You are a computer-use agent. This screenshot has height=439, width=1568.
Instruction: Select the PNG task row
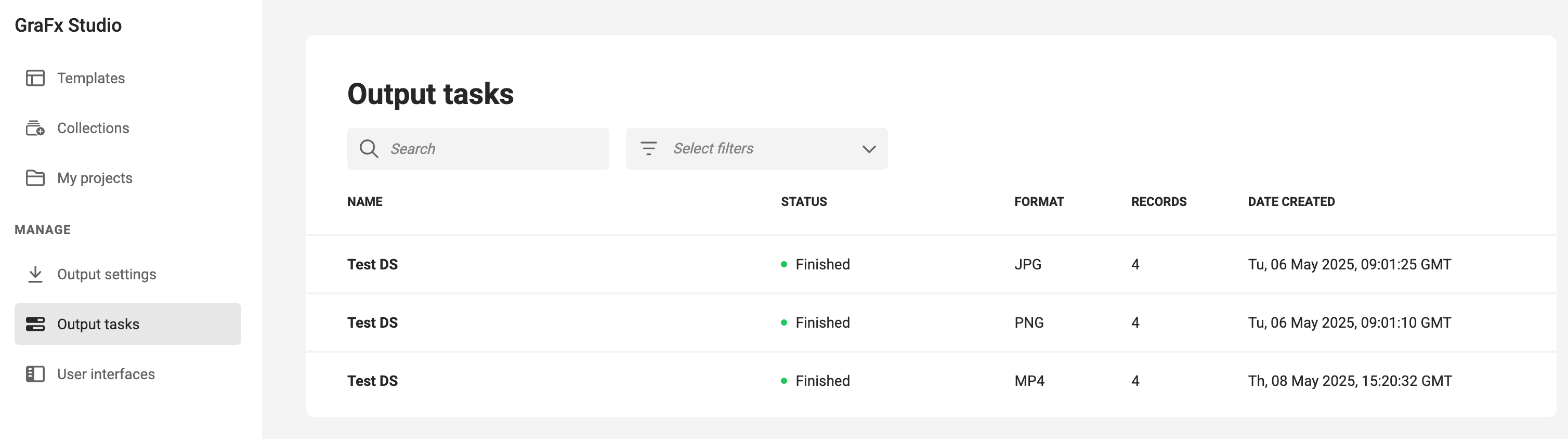931,322
